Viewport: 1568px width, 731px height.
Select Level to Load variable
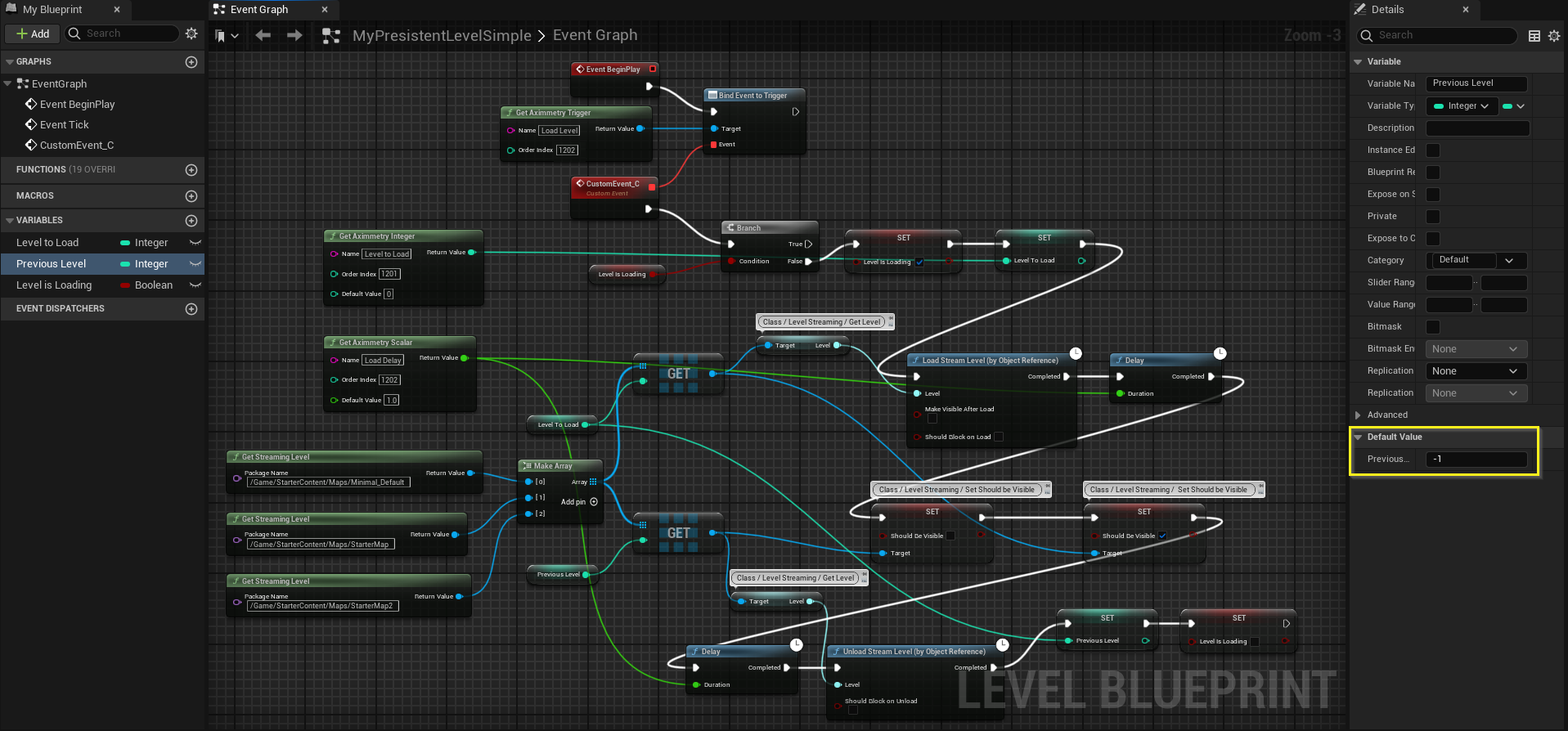(x=47, y=243)
